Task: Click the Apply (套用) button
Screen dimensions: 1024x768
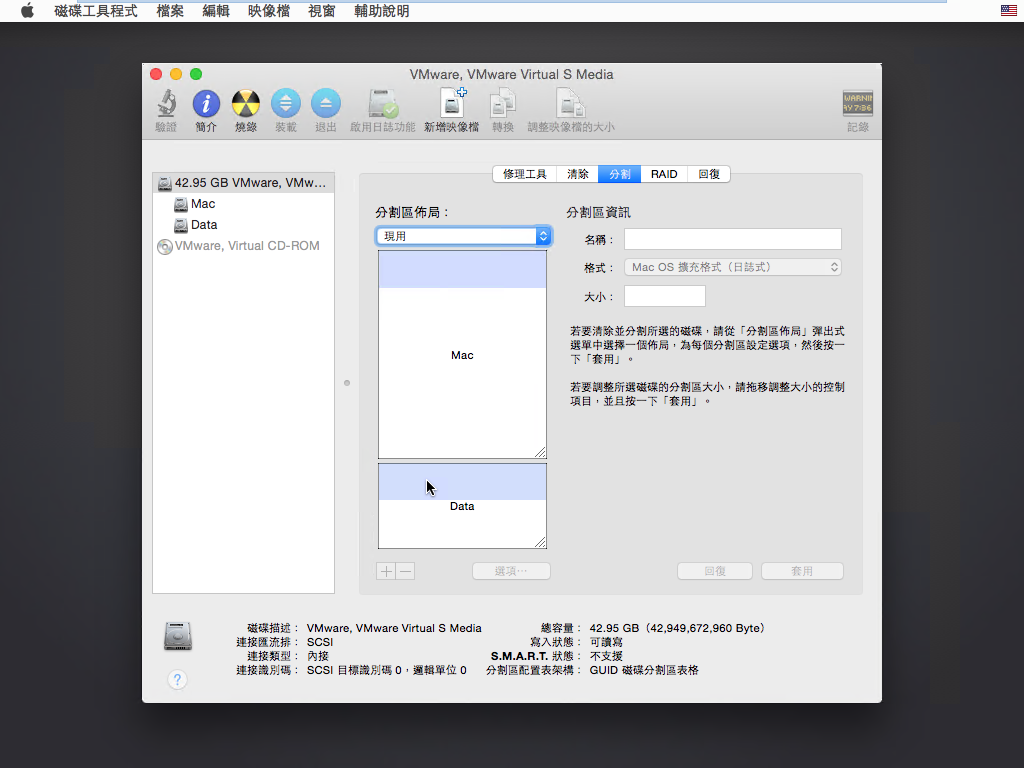Action: pos(802,571)
